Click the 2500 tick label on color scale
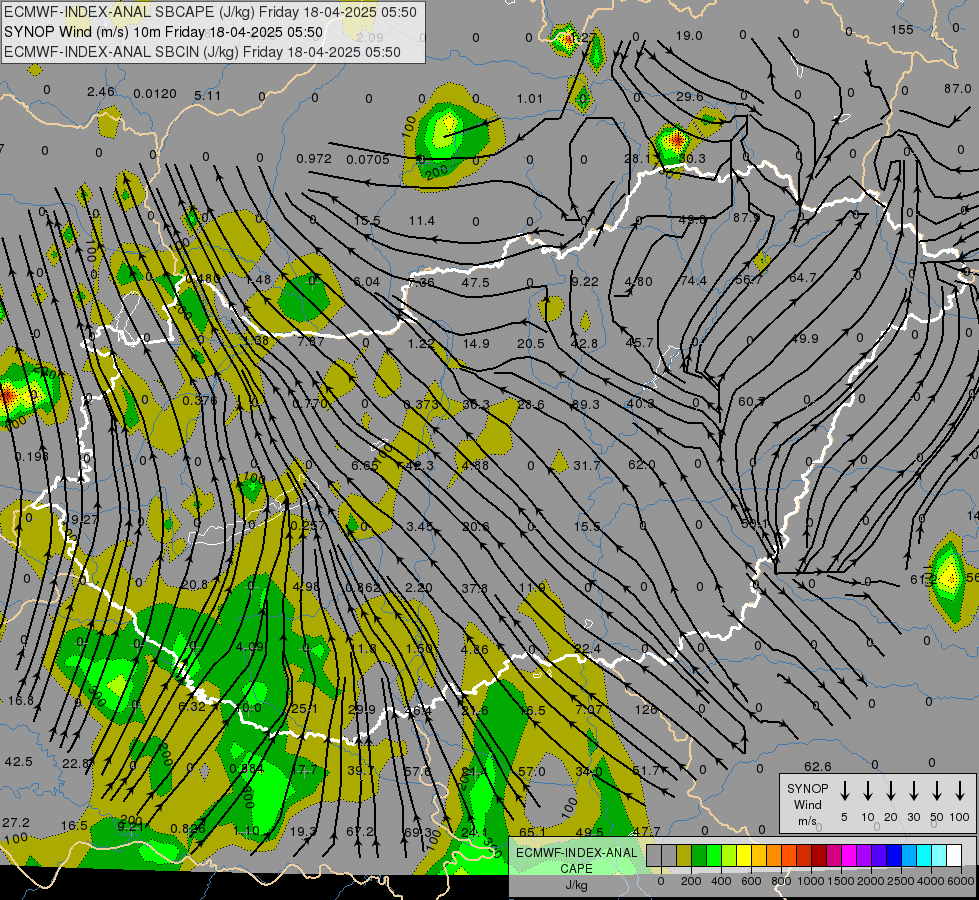Image resolution: width=979 pixels, height=900 pixels. 901,881
